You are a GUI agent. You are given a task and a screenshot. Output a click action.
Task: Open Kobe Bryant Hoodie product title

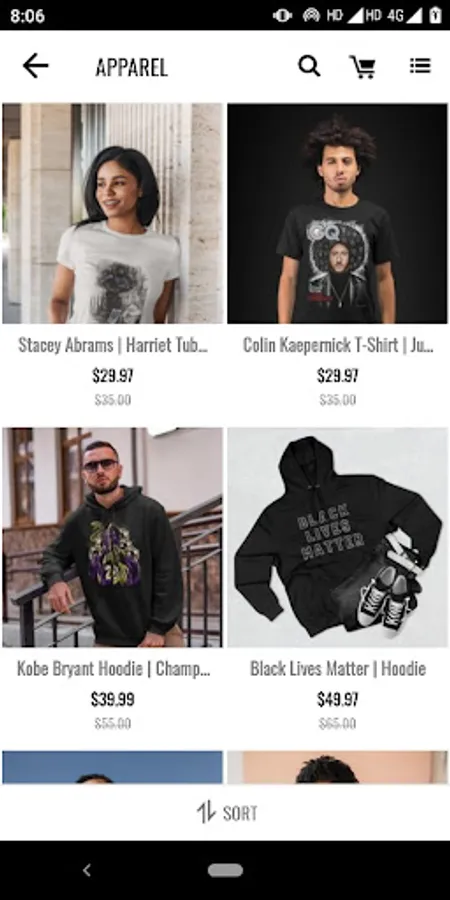pos(112,669)
